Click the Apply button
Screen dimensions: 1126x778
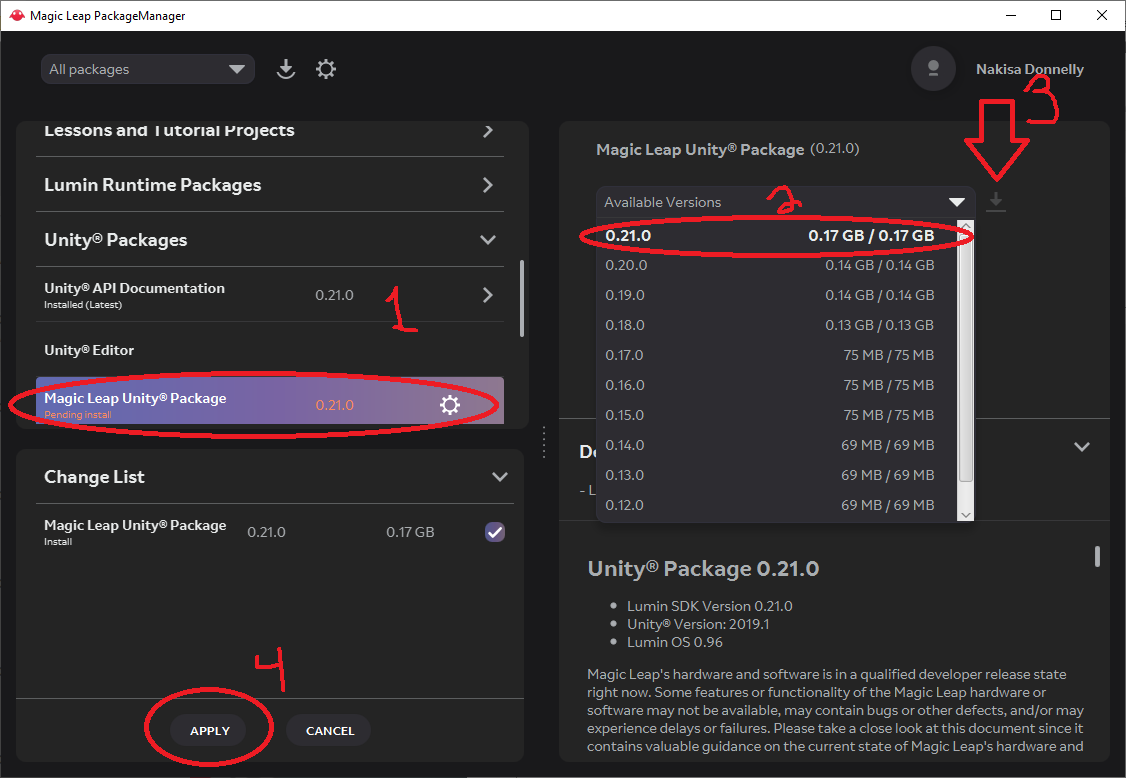(x=210, y=731)
